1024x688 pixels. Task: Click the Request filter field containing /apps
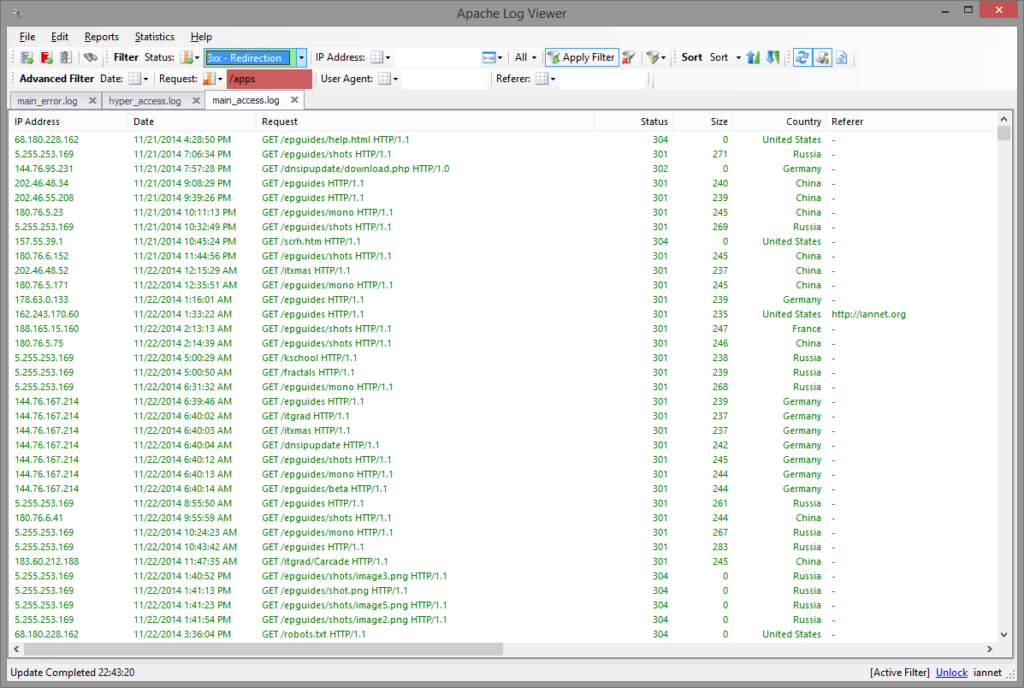point(269,79)
